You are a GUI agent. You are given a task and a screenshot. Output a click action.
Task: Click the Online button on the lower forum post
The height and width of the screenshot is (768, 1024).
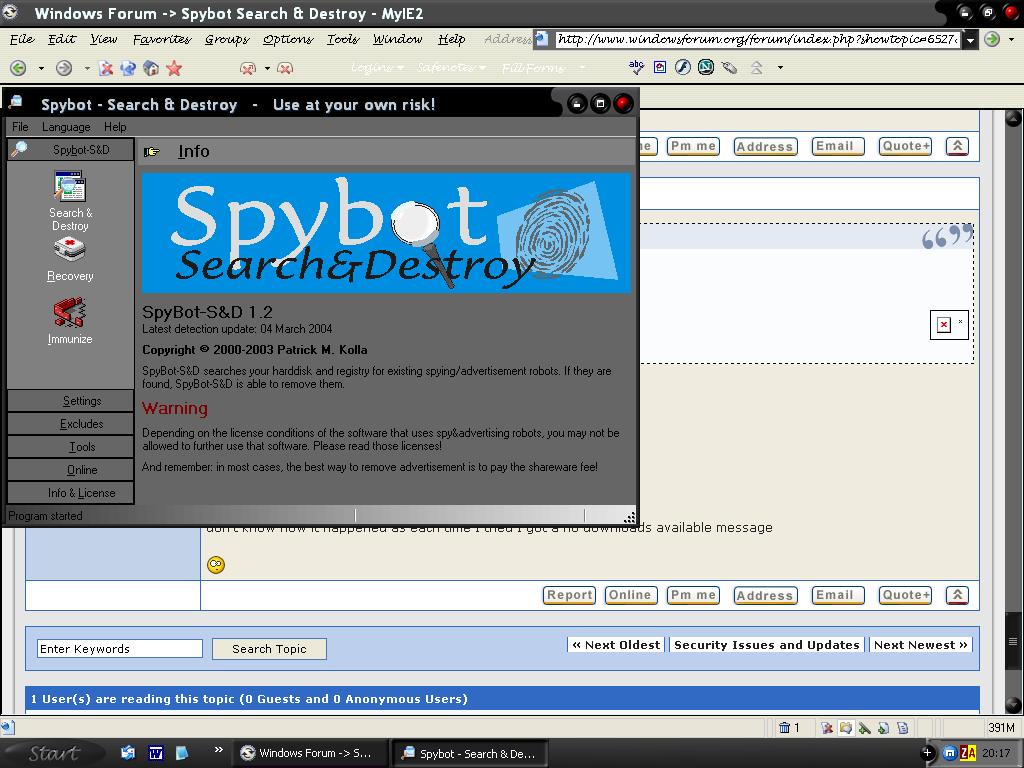coord(631,595)
